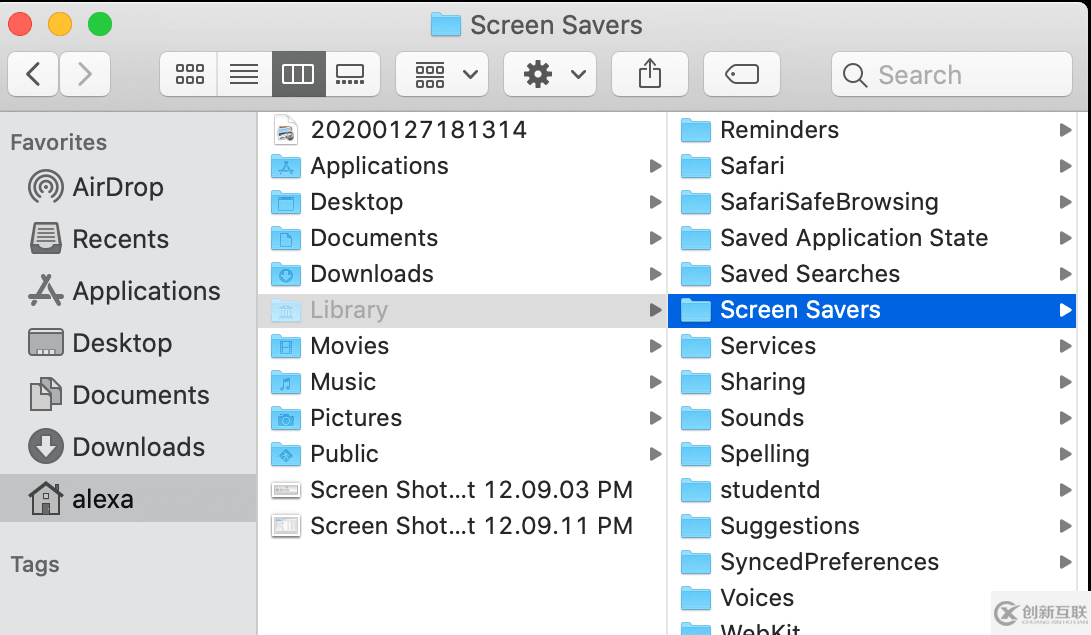
Task: Expand the Screen Savers folder arrow
Action: [x=1065, y=310]
